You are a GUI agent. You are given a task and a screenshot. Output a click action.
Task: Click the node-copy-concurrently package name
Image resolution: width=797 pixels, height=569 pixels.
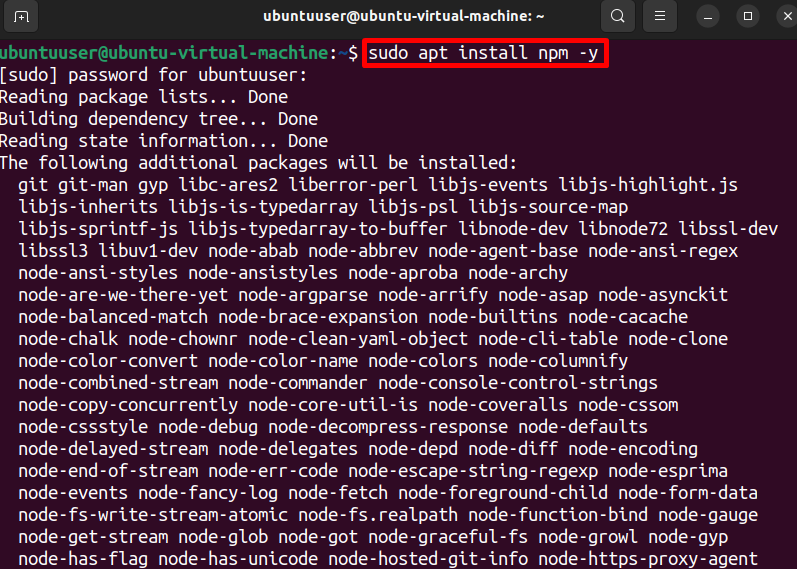(128, 405)
